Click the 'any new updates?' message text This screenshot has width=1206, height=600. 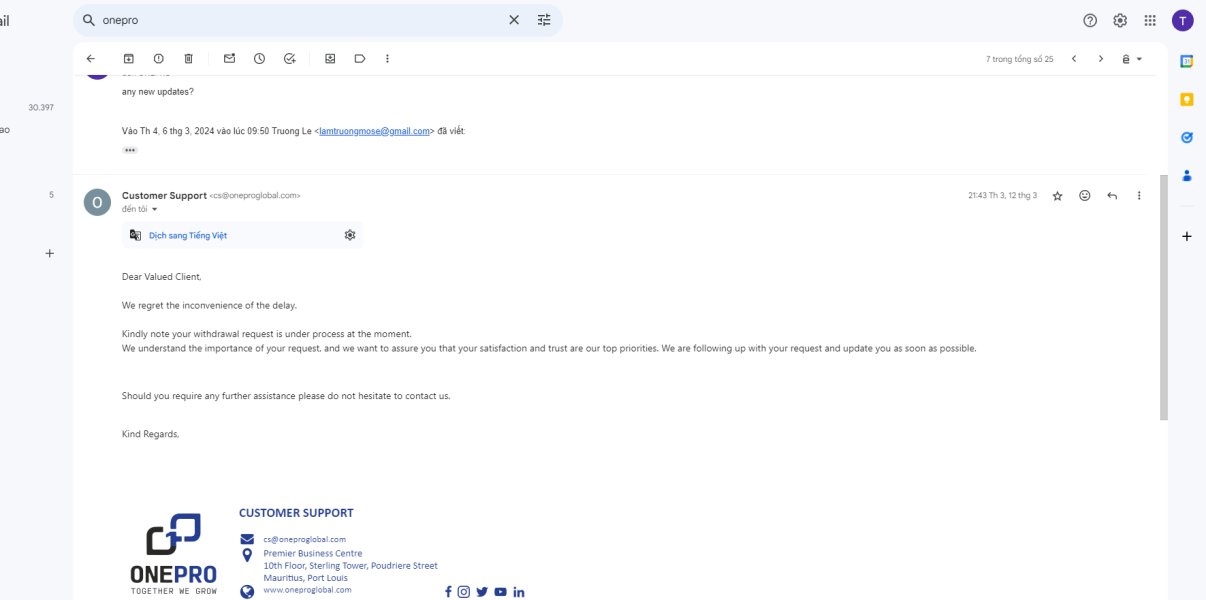coord(158,92)
